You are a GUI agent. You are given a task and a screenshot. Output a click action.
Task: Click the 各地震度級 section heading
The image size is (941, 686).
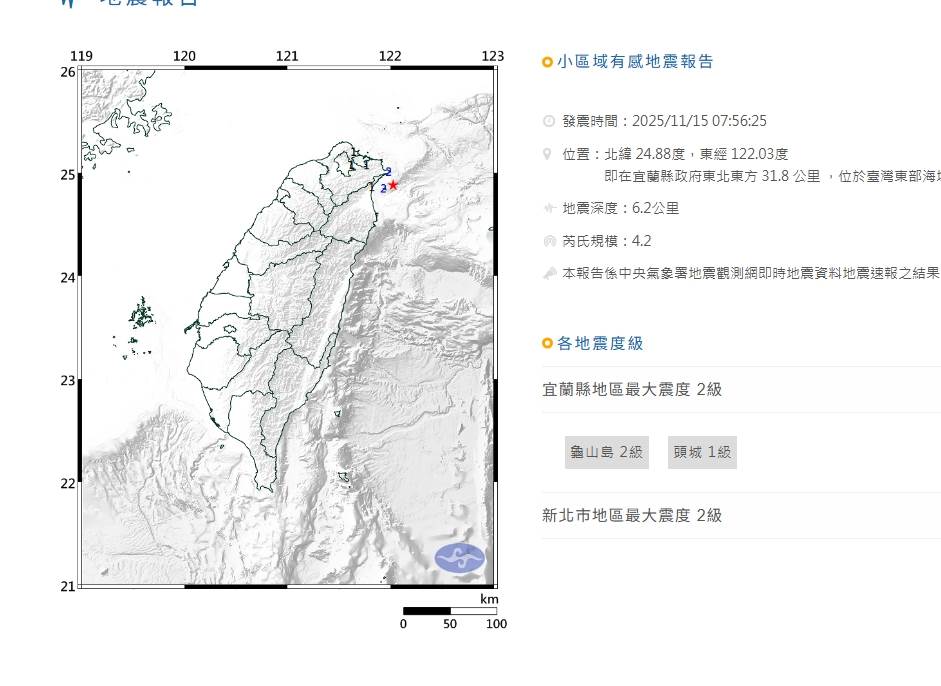600,344
